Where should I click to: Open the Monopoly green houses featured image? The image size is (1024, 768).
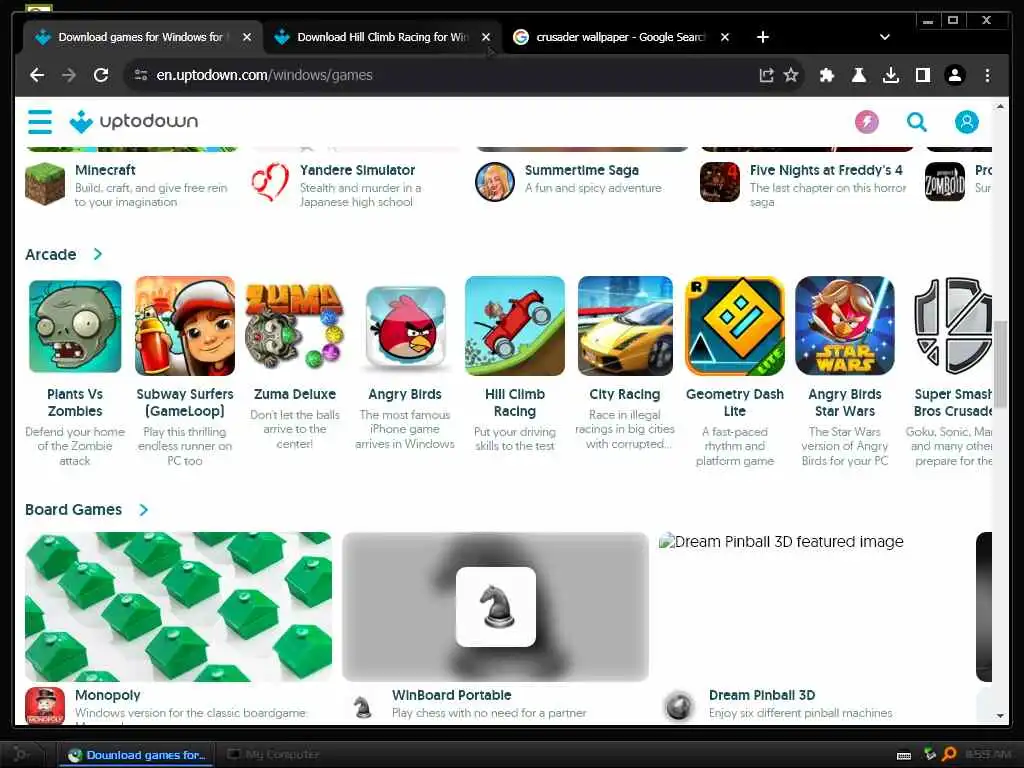point(178,607)
